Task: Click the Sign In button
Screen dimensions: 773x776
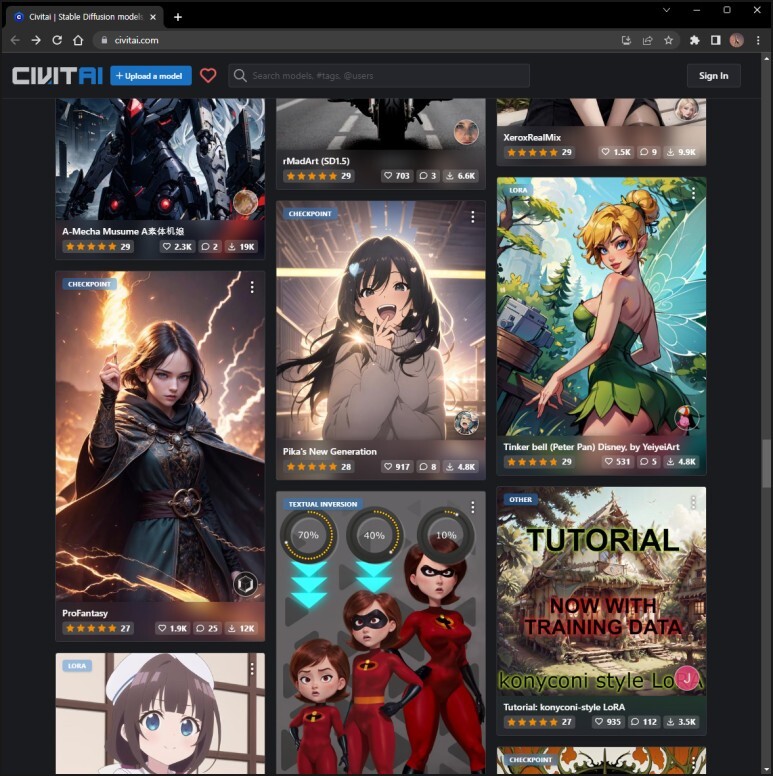Action: (713, 76)
